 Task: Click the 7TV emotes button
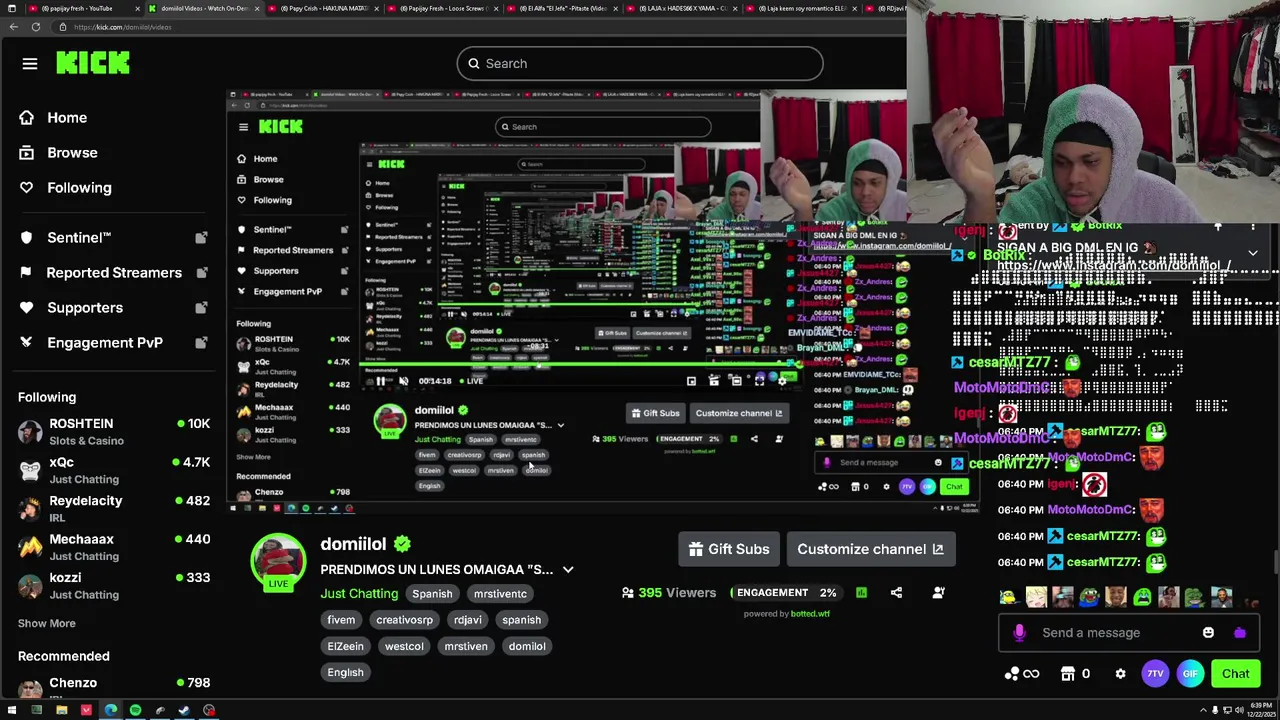(1155, 674)
